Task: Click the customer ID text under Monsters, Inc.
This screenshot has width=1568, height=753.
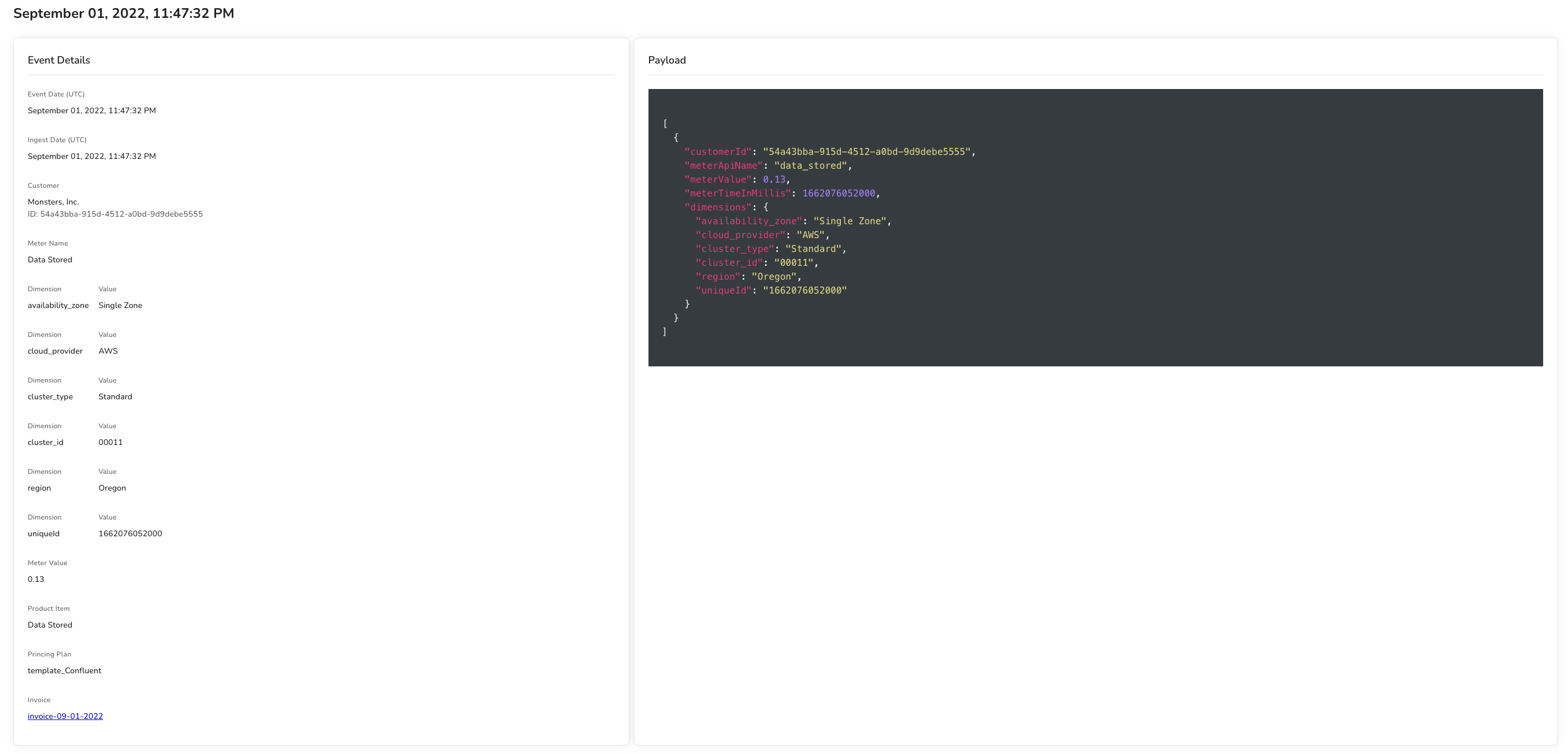Action: (x=115, y=214)
